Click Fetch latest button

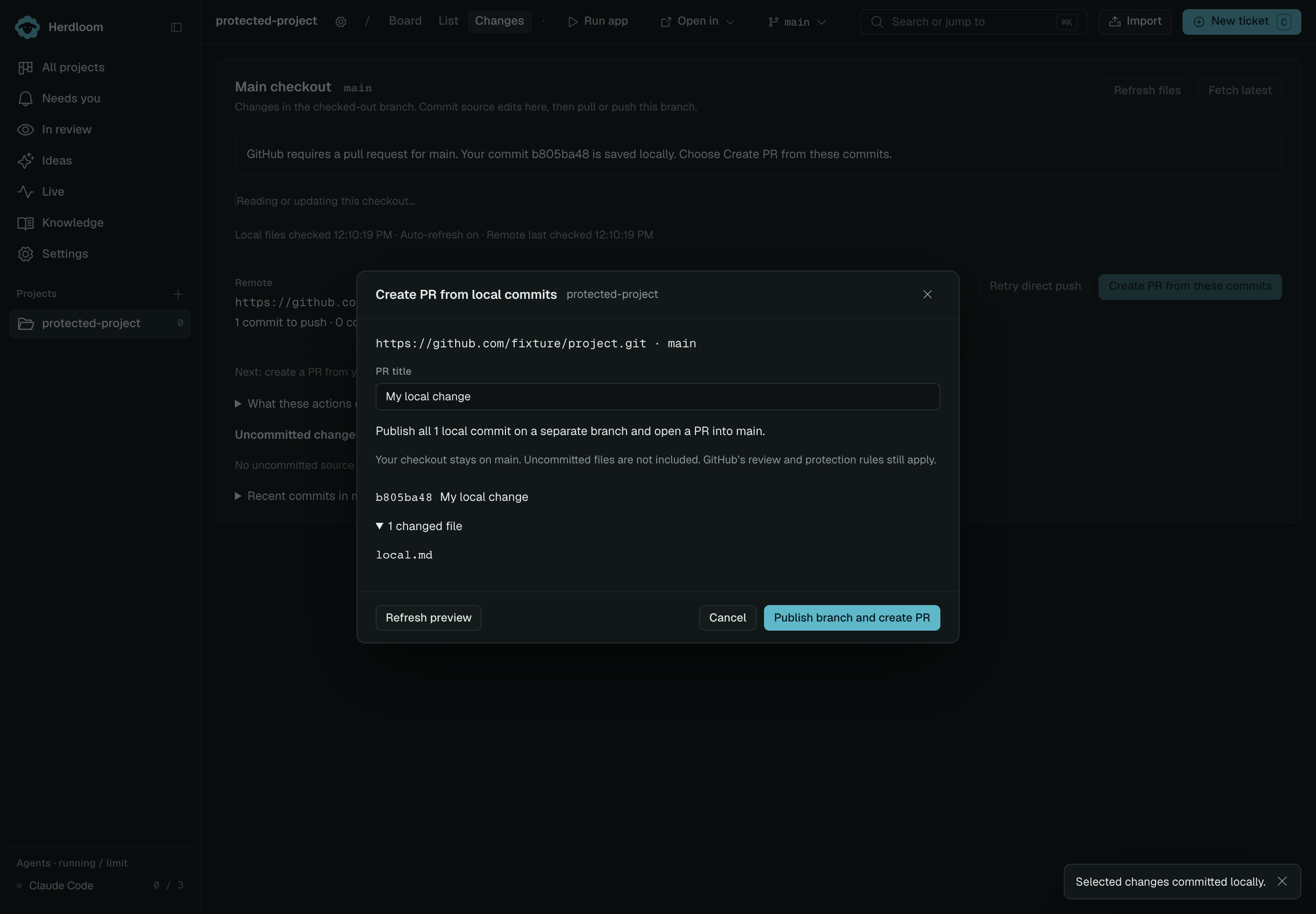point(1240,90)
